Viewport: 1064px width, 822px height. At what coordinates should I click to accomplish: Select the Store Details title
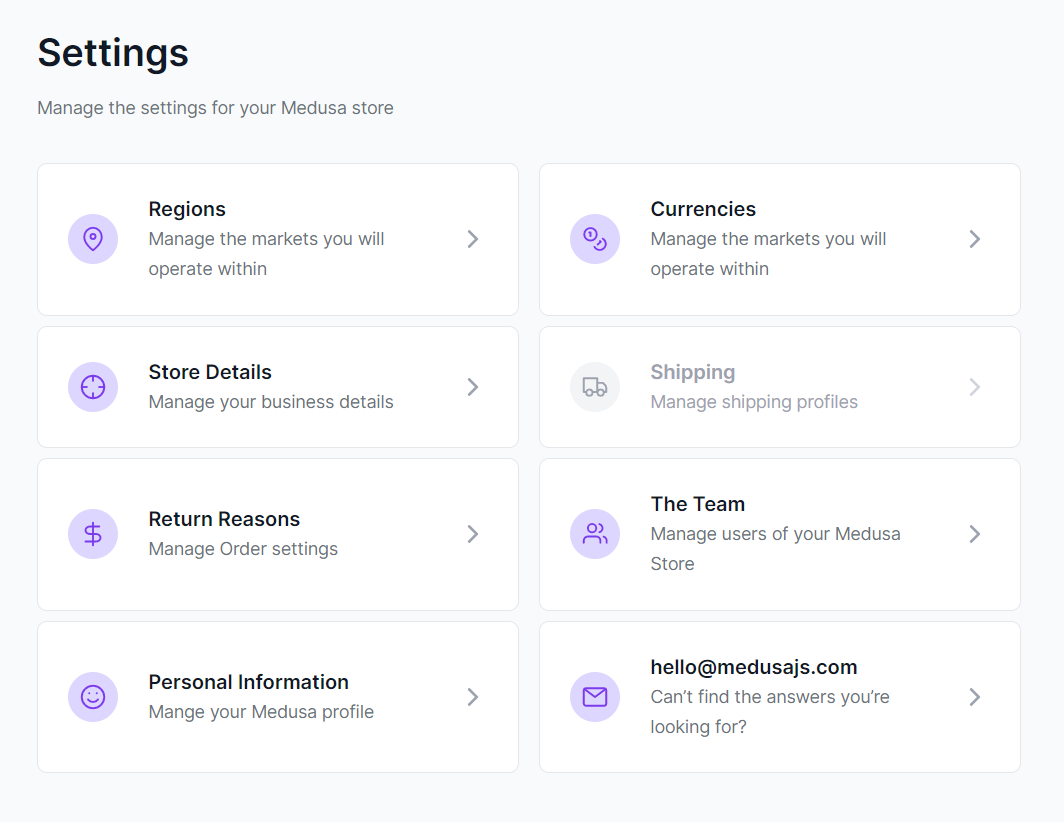pyautogui.click(x=210, y=372)
